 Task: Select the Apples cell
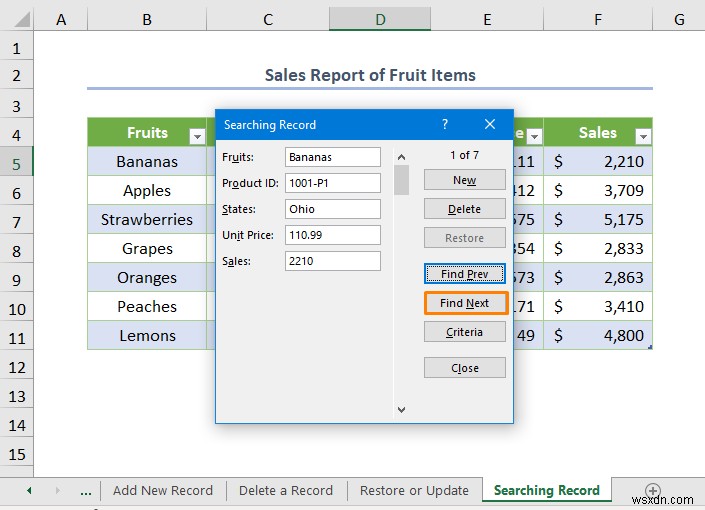point(147,191)
